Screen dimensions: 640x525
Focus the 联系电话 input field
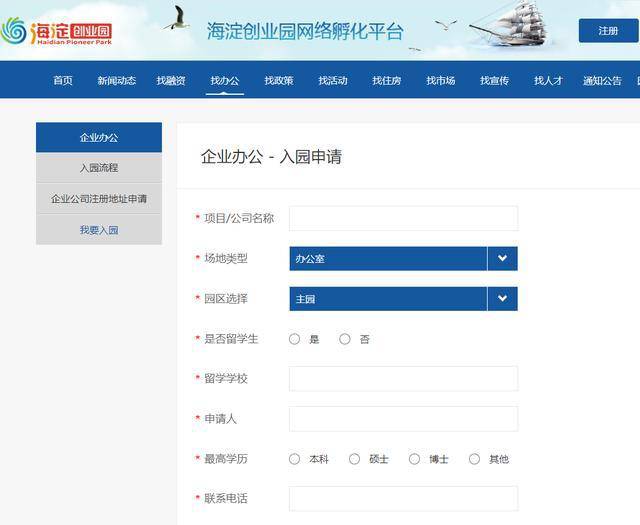tap(403, 498)
